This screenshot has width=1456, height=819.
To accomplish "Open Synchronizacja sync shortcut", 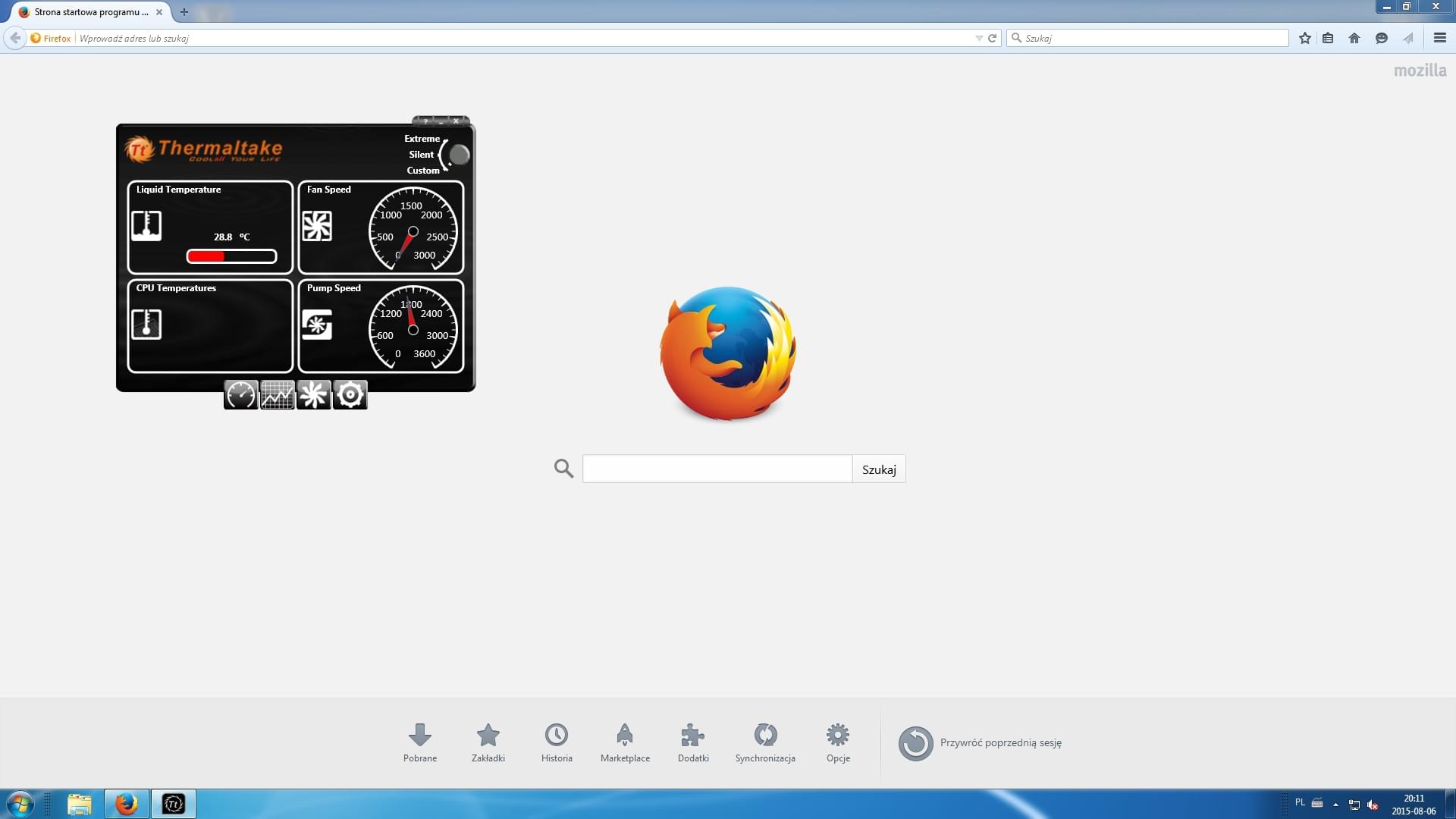I will [x=765, y=742].
